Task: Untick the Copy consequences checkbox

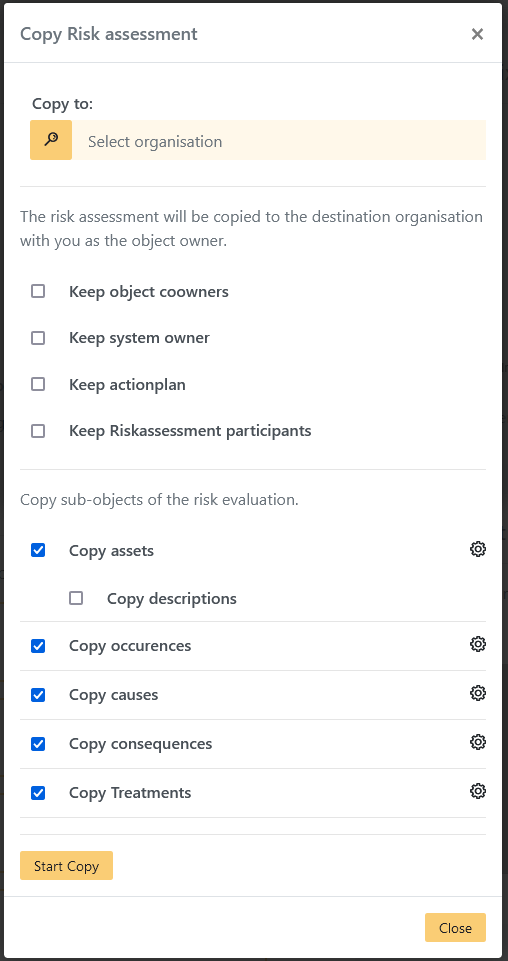Action: point(38,744)
